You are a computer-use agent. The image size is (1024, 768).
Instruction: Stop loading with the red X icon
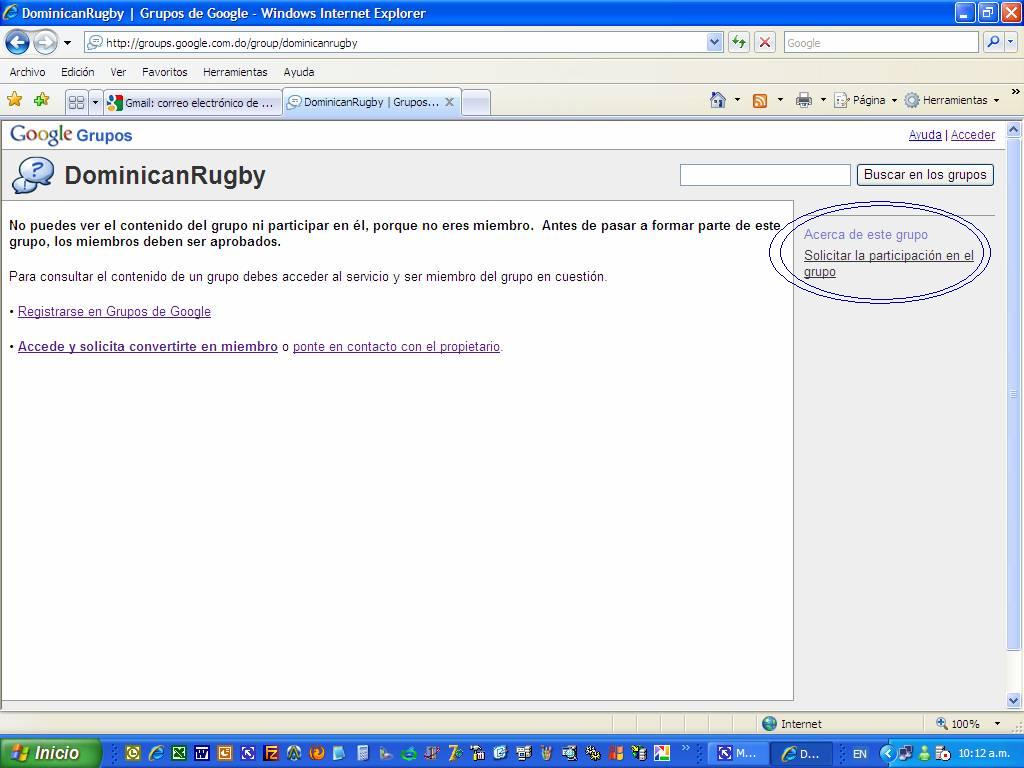click(x=765, y=43)
